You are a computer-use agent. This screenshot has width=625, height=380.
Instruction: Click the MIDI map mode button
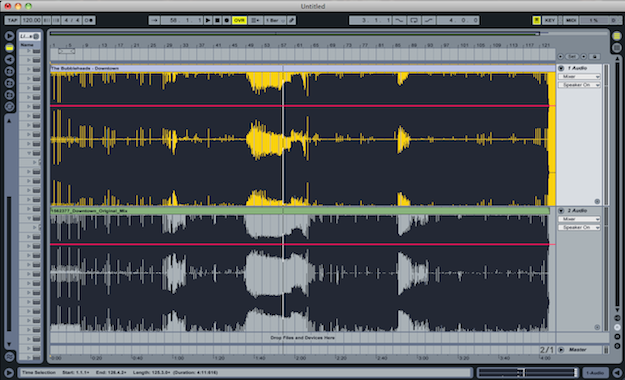click(x=571, y=20)
